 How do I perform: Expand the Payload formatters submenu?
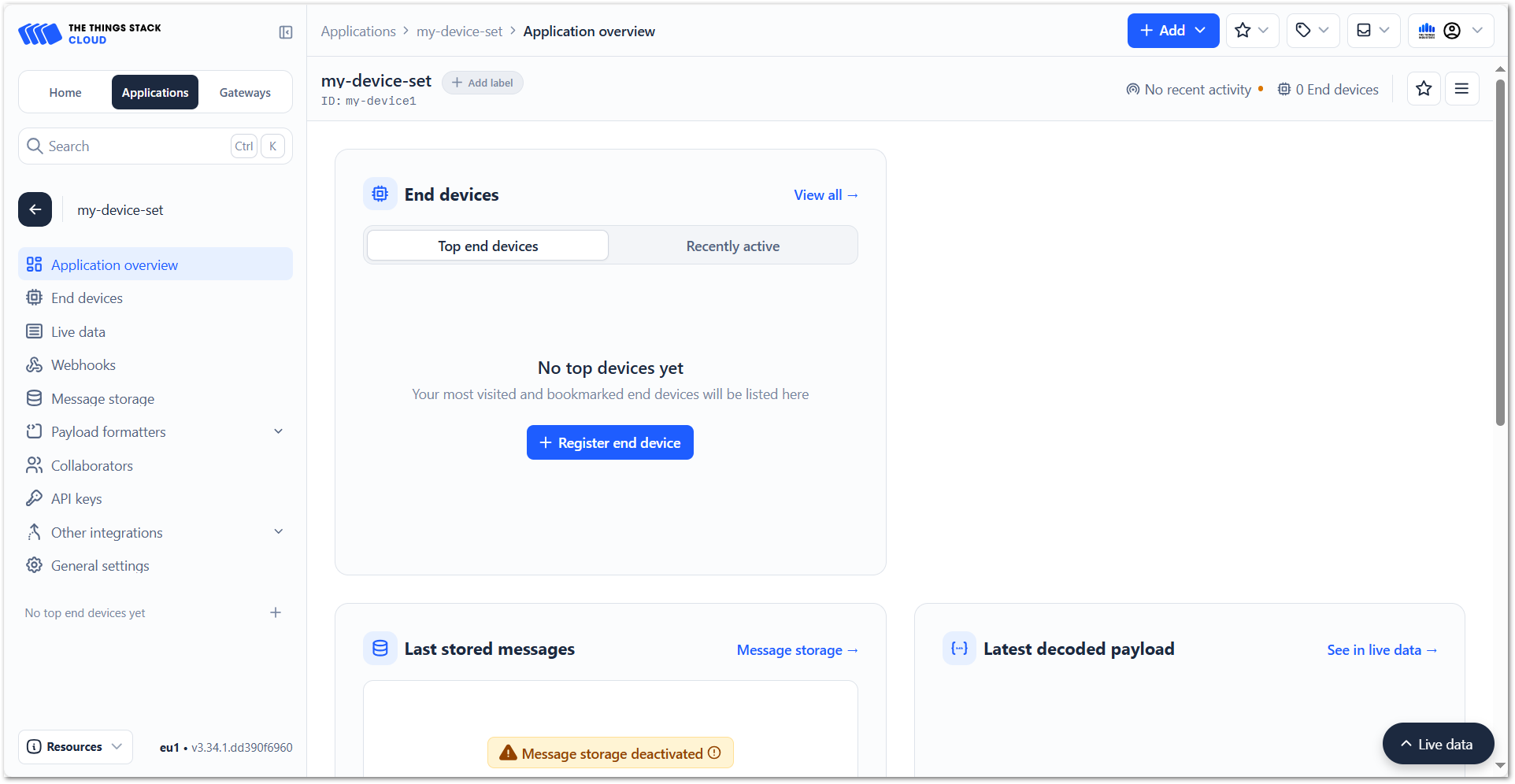point(278,431)
